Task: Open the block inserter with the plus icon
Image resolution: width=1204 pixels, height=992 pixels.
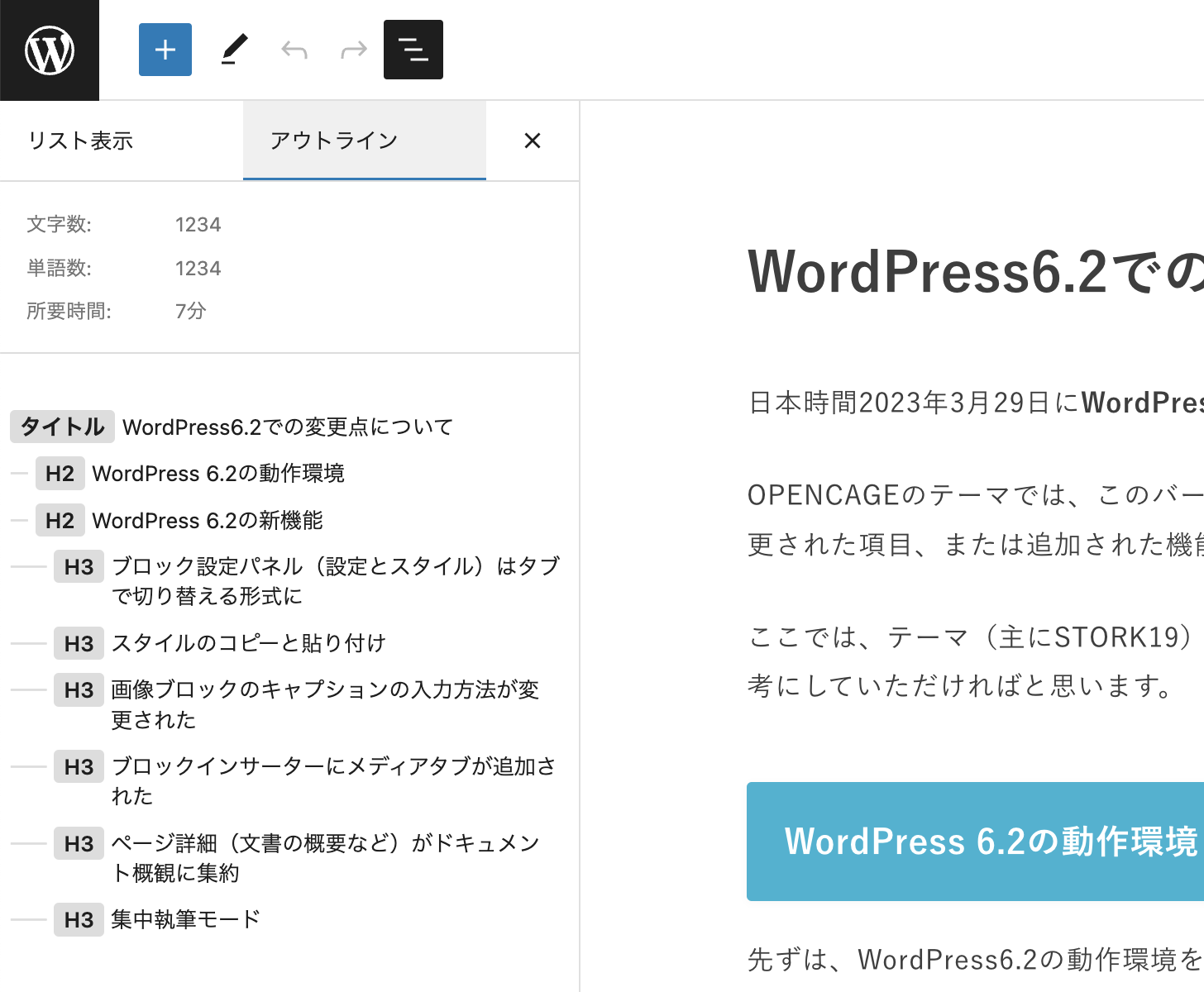Action: (165, 50)
